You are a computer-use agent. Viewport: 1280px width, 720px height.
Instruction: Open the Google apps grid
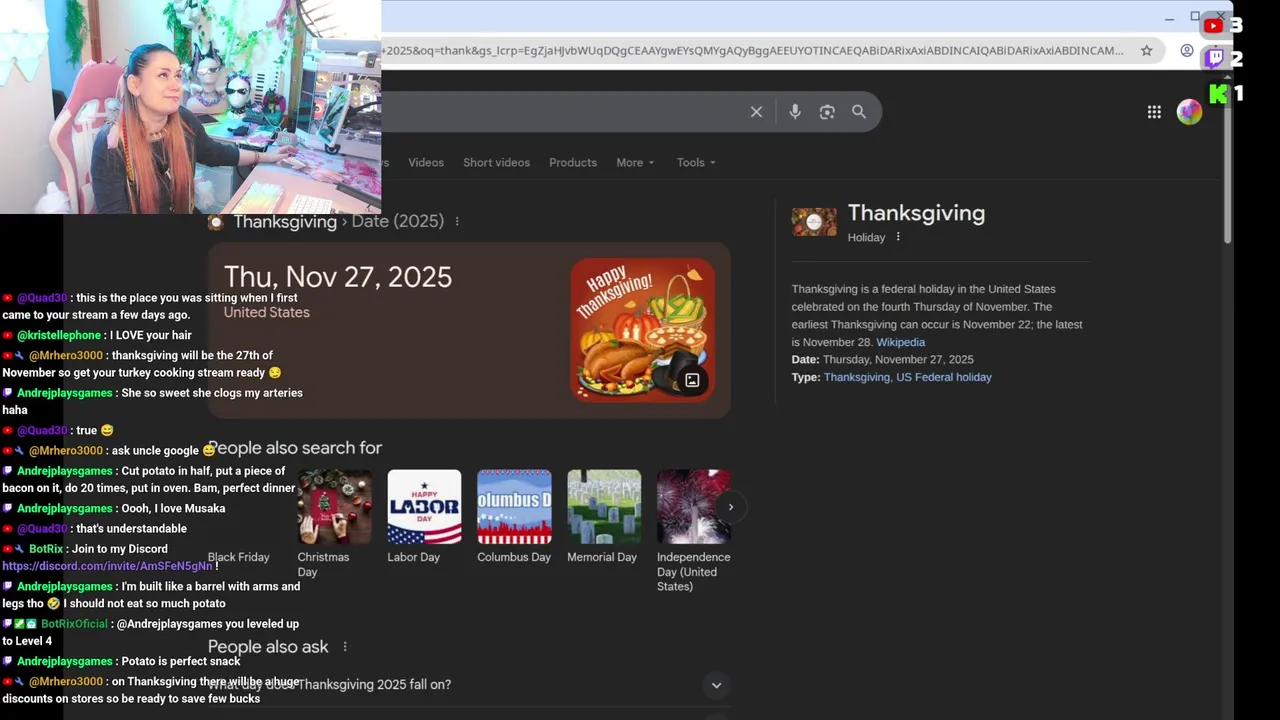(x=1154, y=112)
